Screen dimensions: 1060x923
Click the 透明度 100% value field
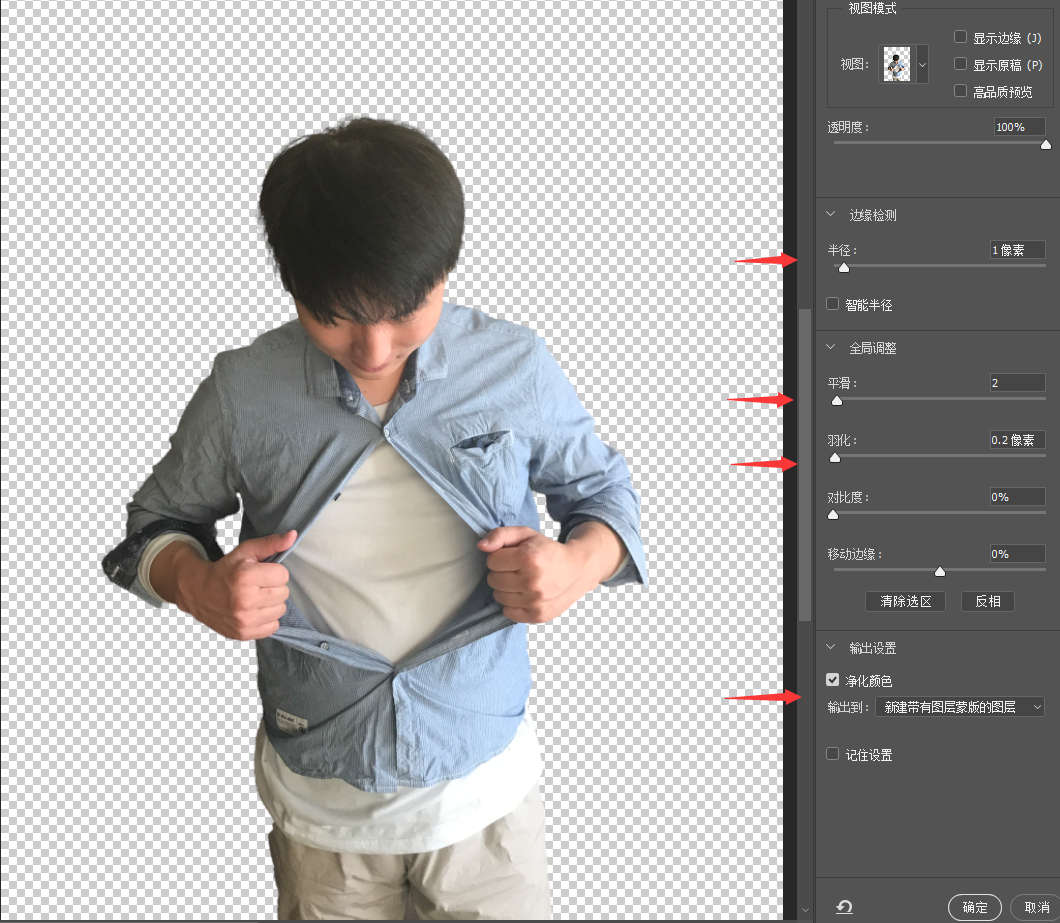tap(1019, 127)
